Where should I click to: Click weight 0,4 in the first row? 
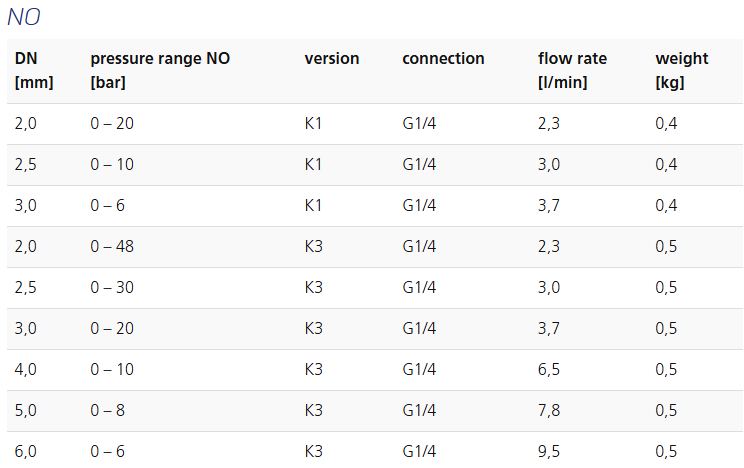[666, 123]
